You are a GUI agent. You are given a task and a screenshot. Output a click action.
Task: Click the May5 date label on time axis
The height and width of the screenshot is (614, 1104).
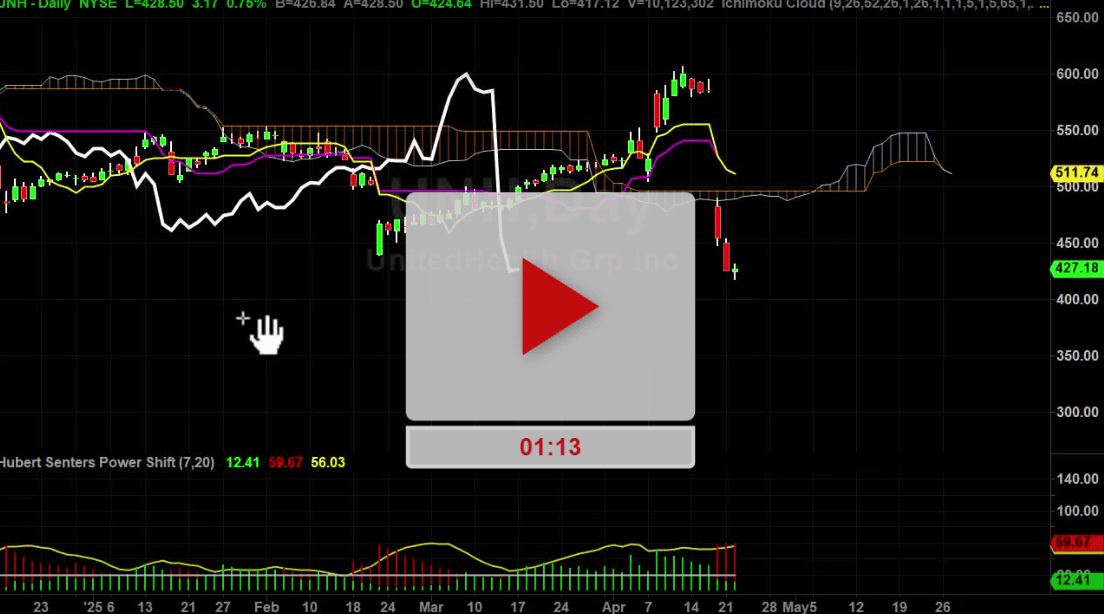(x=800, y=607)
